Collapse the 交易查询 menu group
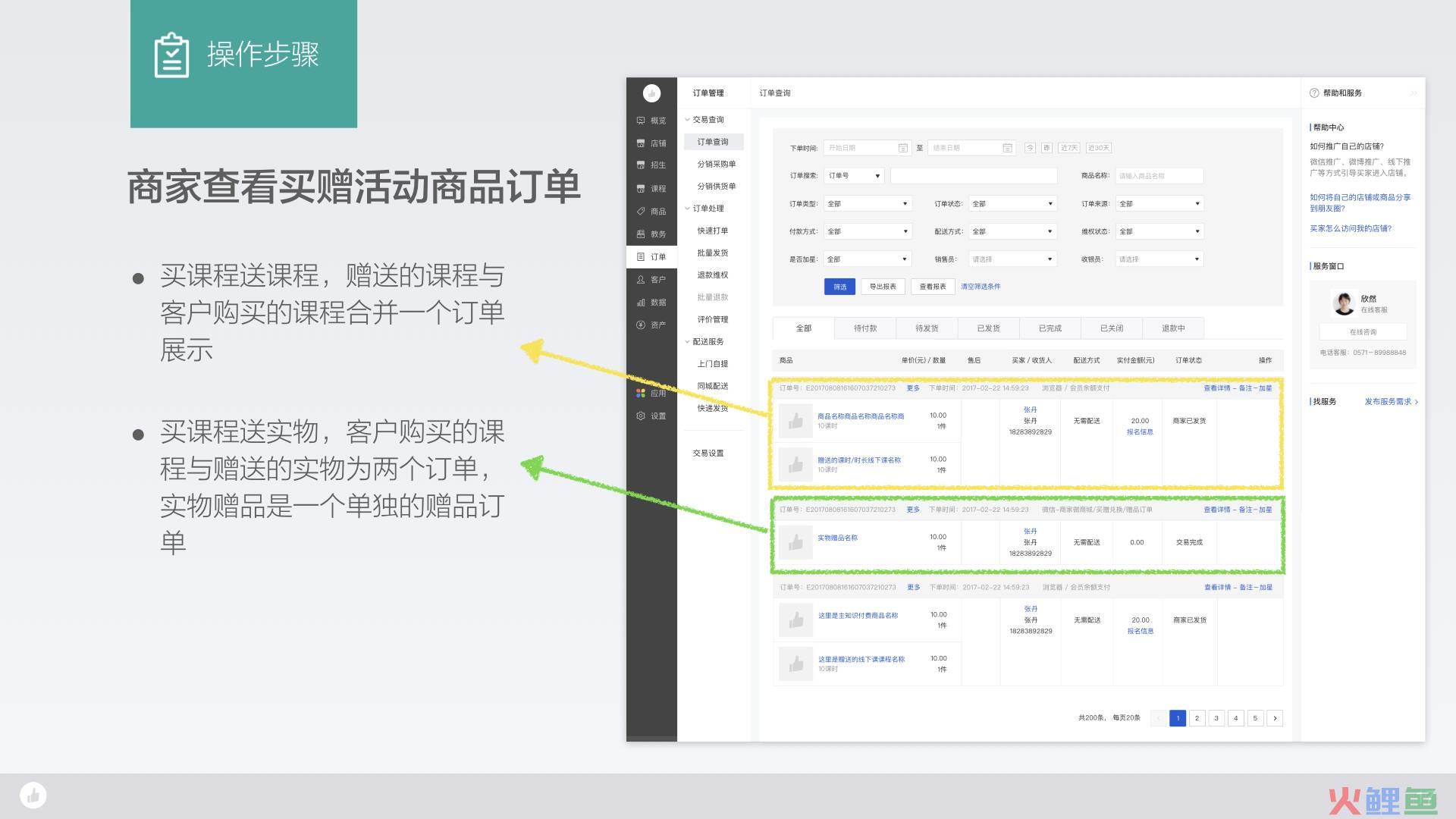1456x819 pixels. 704,120
